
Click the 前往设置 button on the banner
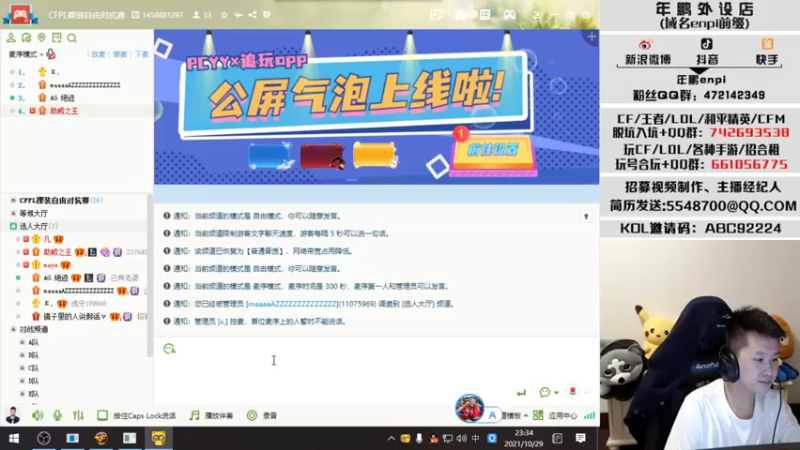(493, 151)
